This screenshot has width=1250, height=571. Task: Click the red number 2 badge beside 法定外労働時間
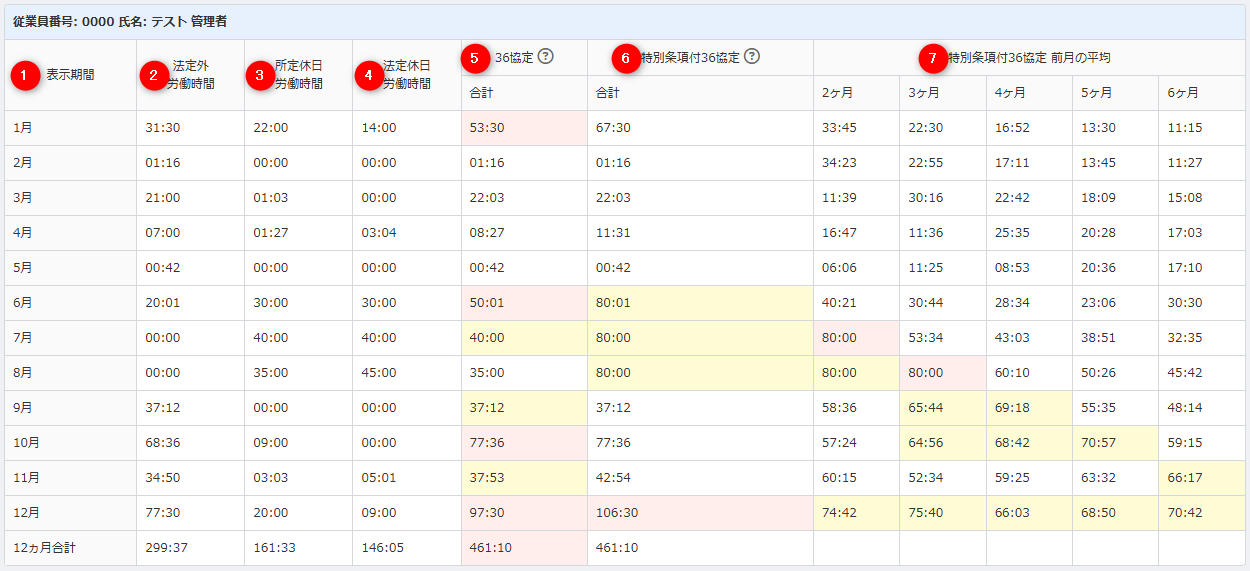pos(153,75)
